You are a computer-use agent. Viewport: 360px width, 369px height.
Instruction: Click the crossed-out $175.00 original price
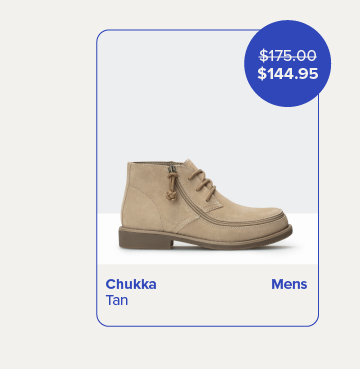288,55
